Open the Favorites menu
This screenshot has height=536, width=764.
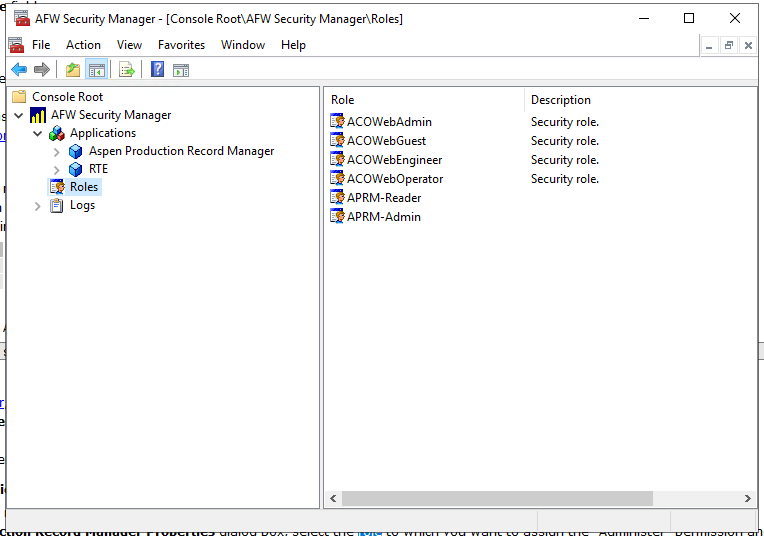pos(181,45)
